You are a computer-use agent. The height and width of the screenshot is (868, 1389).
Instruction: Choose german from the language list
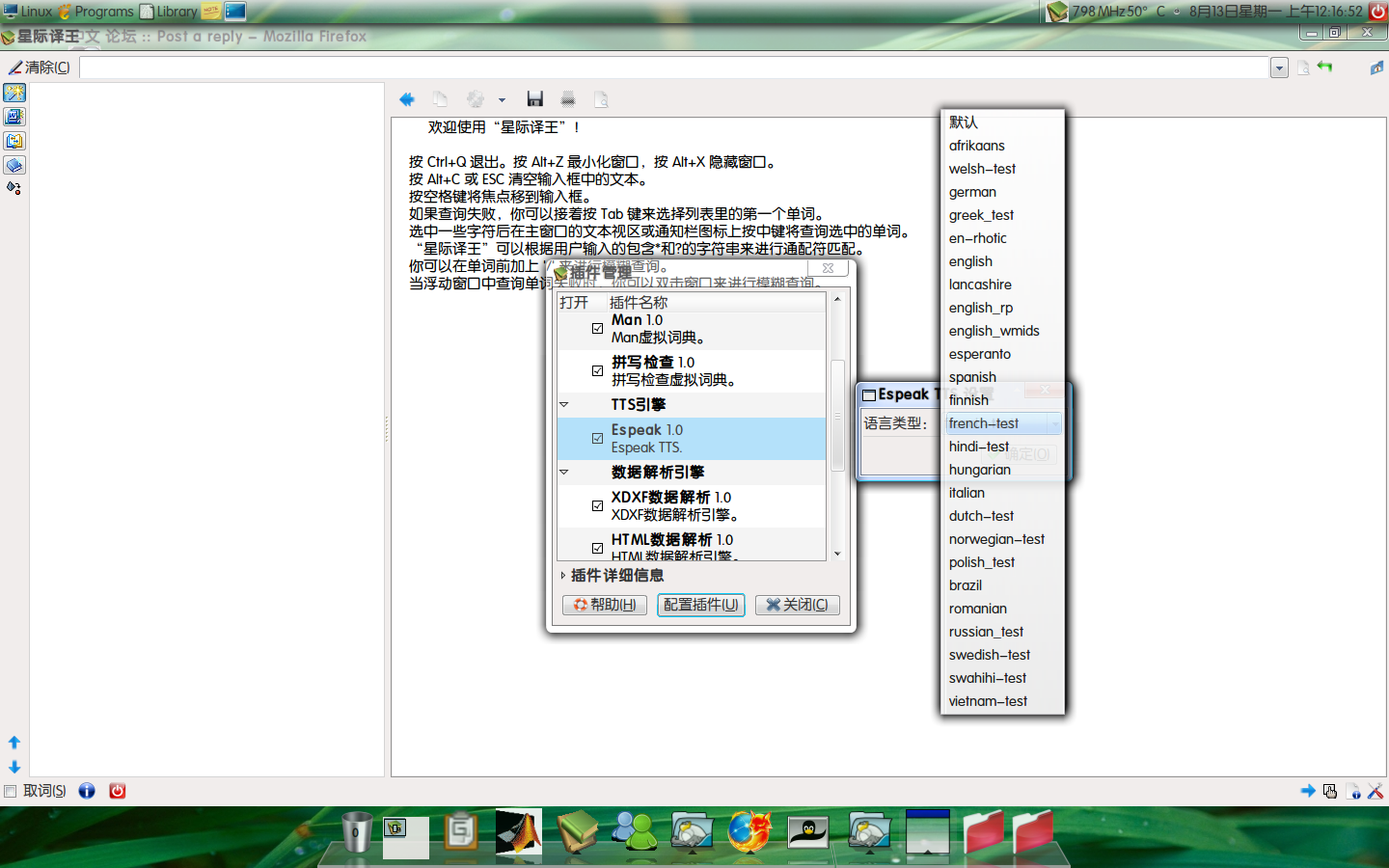(1002, 192)
